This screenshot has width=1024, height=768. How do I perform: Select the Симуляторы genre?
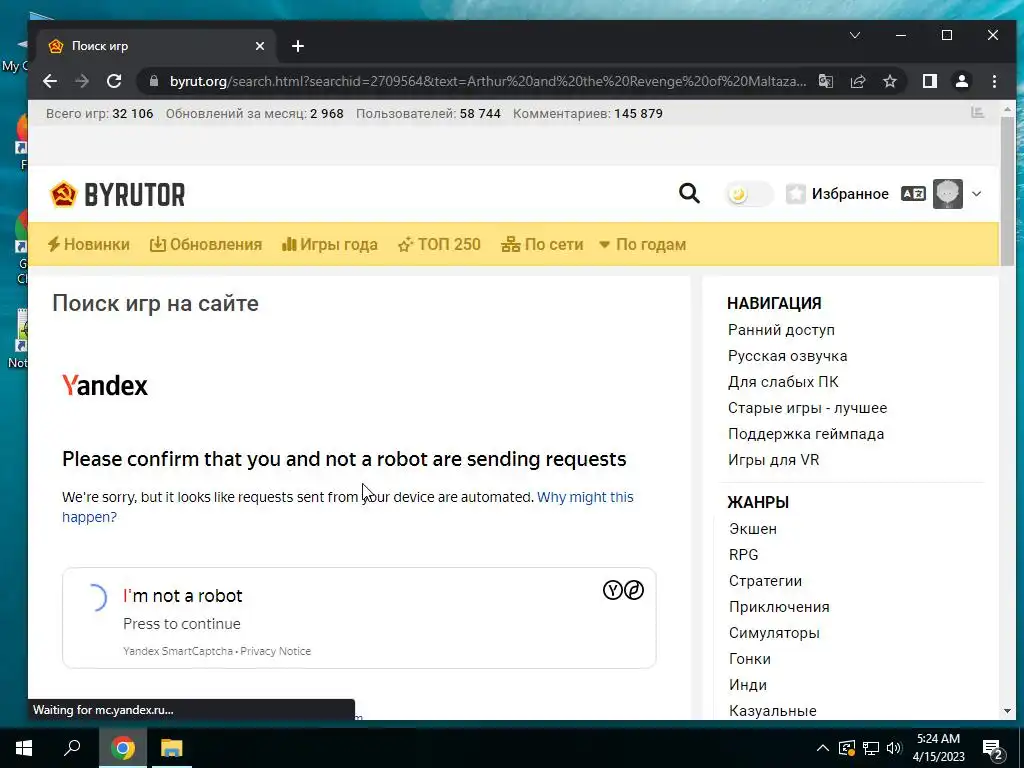click(774, 633)
